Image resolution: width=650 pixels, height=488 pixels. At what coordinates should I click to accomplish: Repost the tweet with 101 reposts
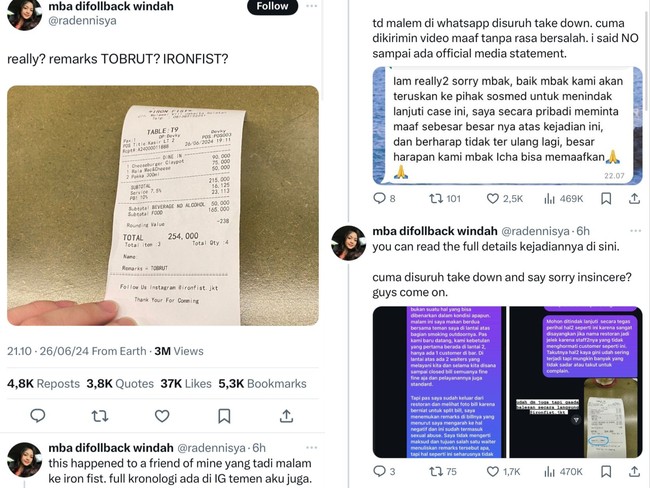point(445,199)
